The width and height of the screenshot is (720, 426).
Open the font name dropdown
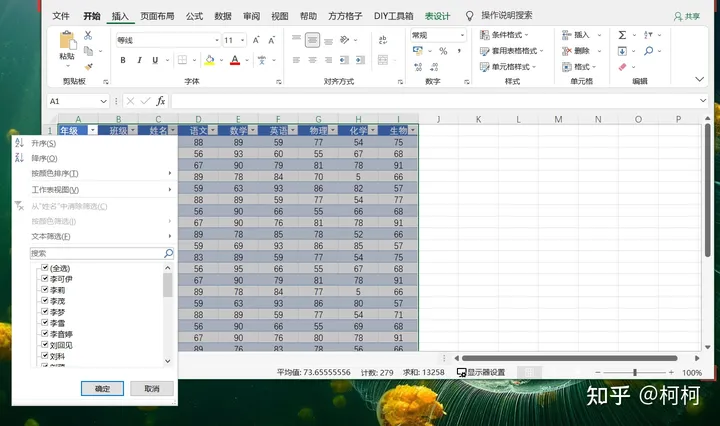coord(217,40)
